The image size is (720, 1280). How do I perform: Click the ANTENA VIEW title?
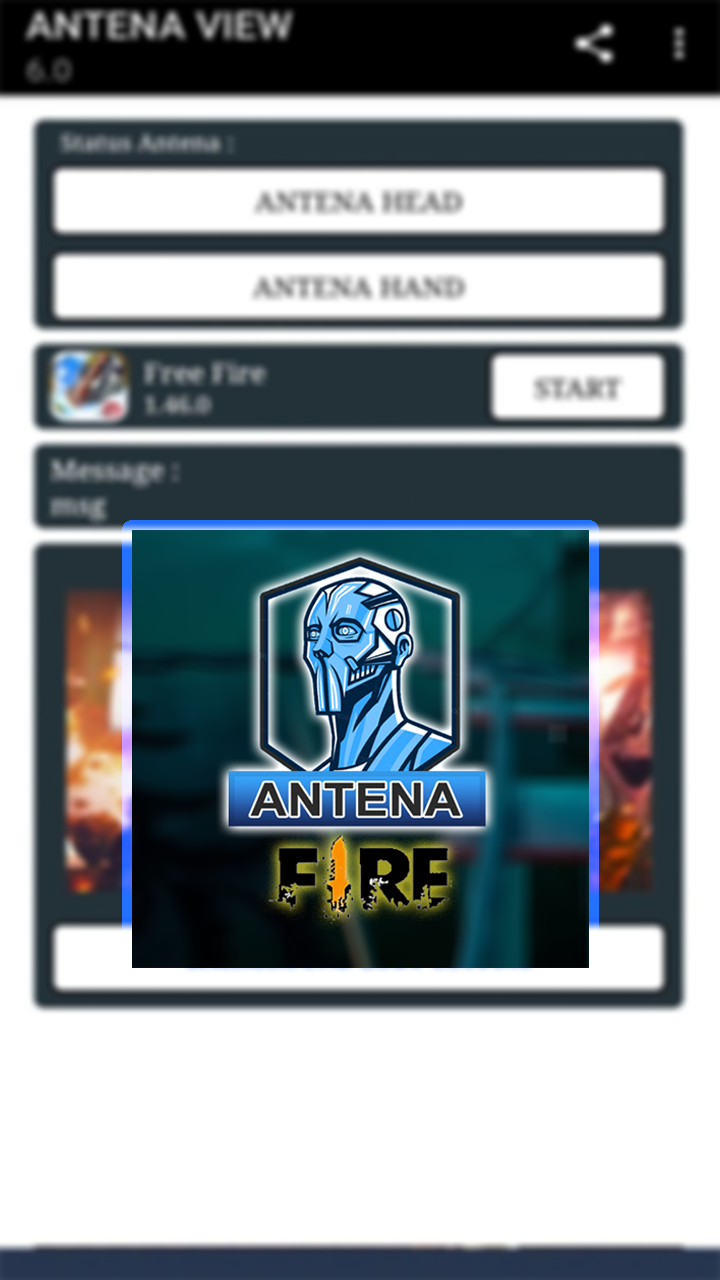158,26
